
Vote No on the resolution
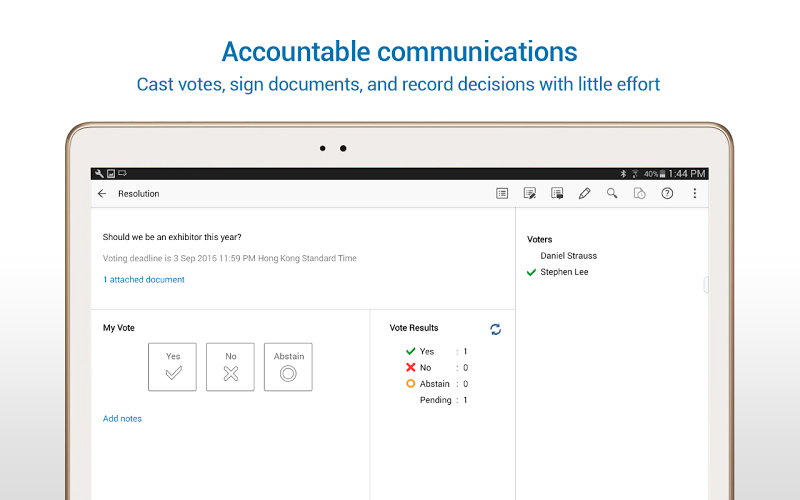point(230,367)
